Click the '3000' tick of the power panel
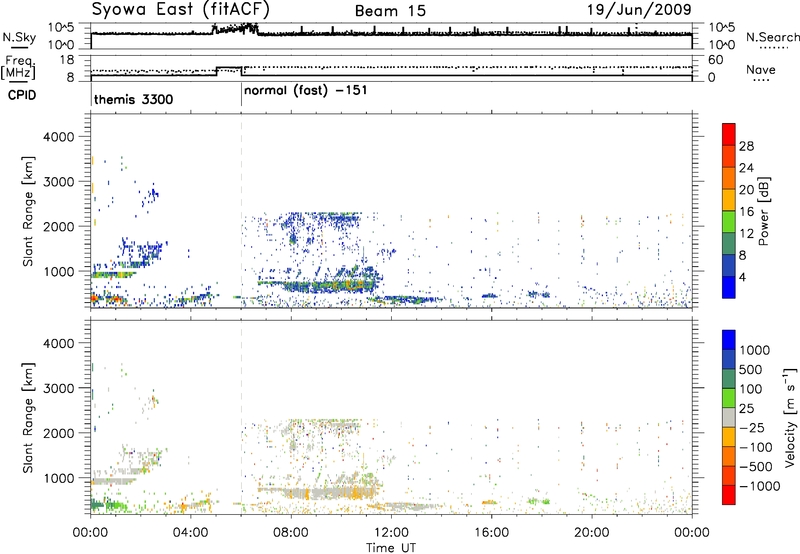The height and width of the screenshot is (554, 800). [58, 182]
